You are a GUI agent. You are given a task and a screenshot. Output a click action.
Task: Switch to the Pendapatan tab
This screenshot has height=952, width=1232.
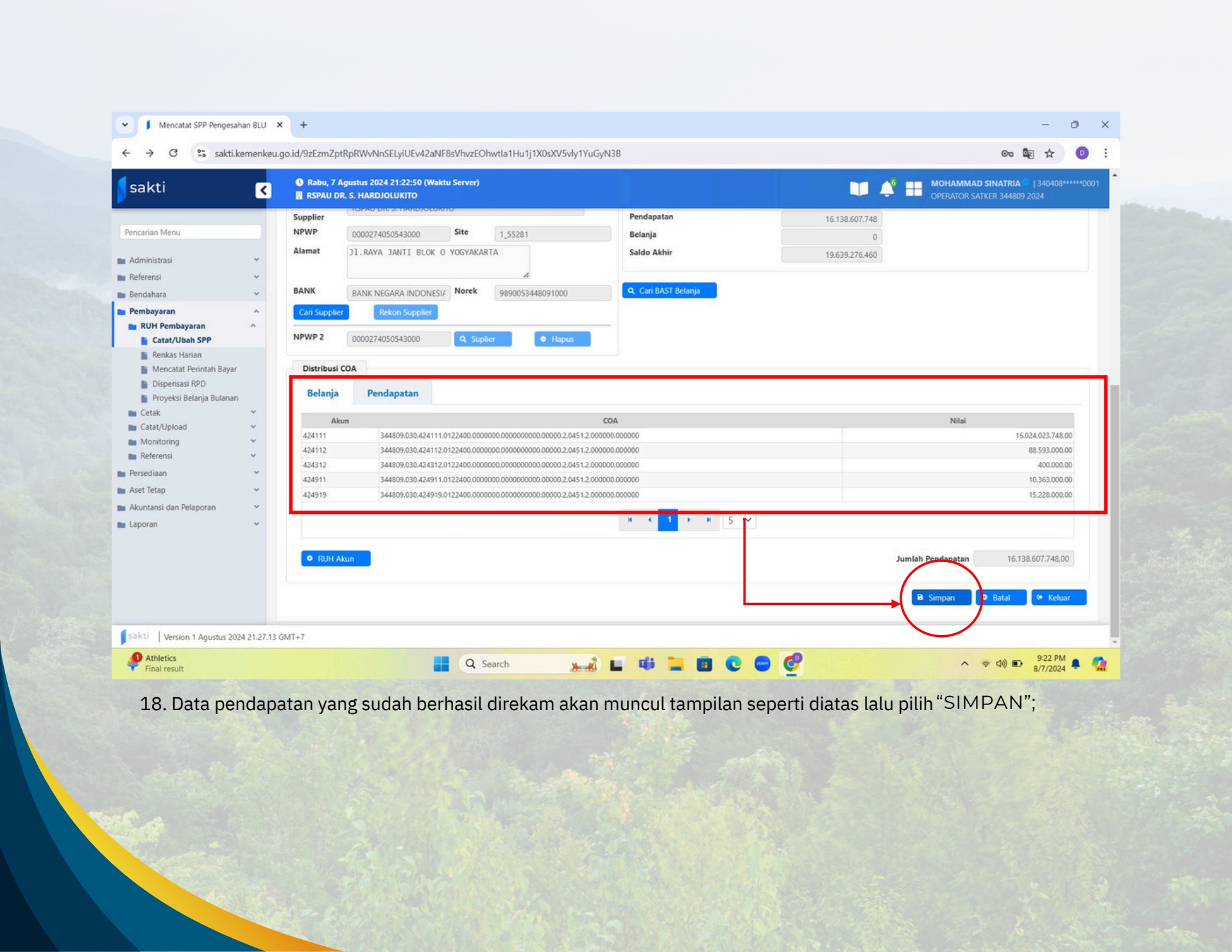[x=393, y=393]
